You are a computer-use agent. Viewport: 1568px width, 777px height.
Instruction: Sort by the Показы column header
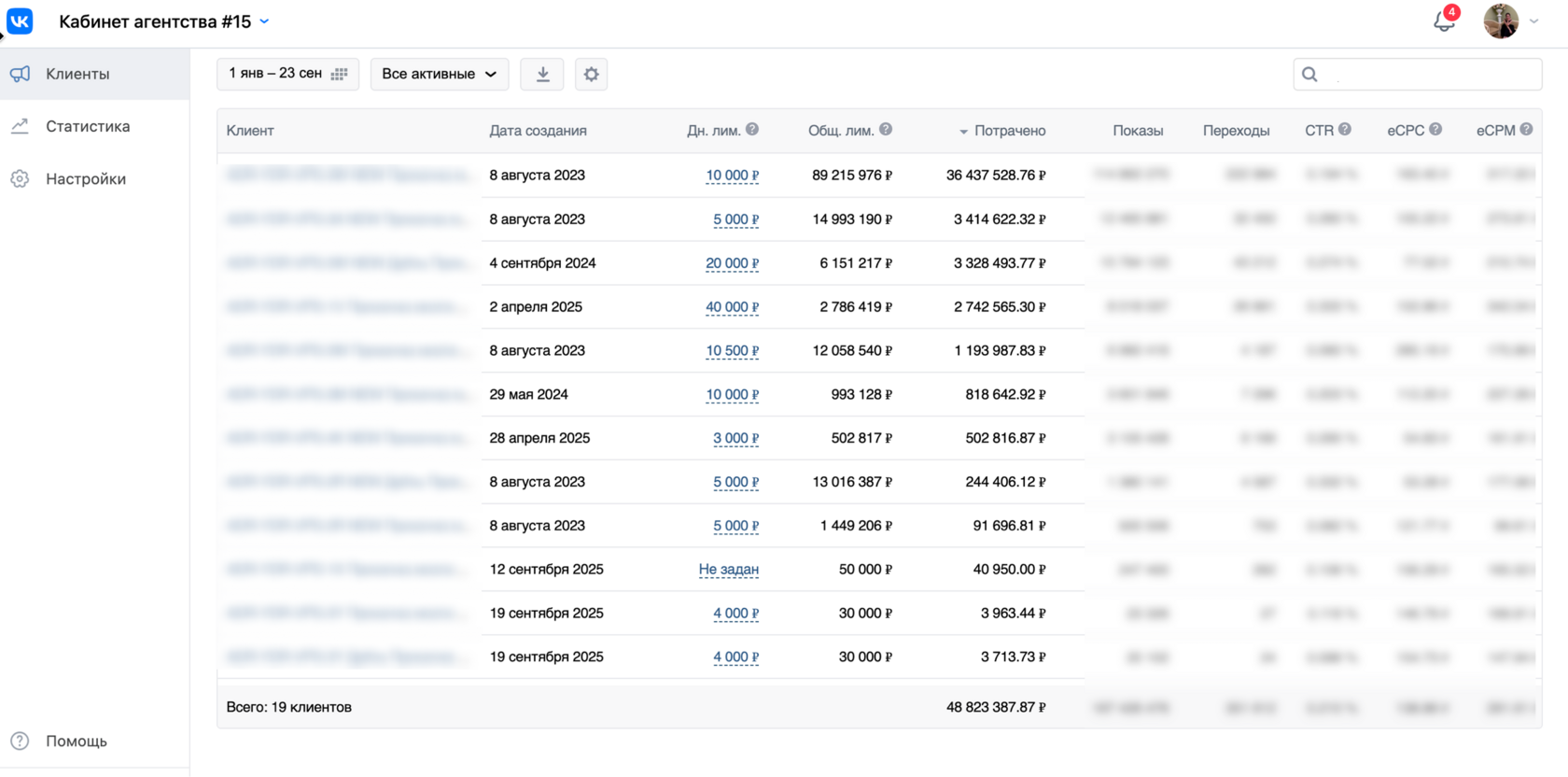pyautogui.click(x=1138, y=131)
